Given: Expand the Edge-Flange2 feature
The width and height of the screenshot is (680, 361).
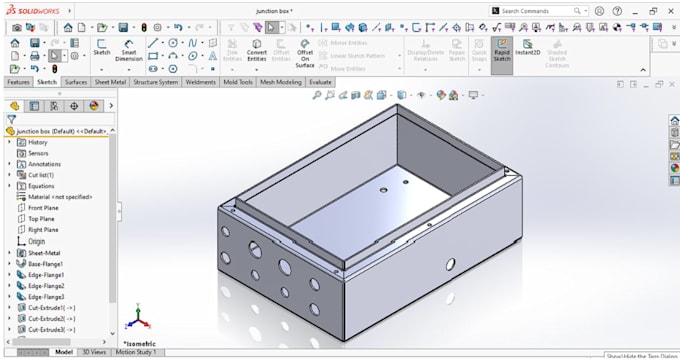Looking at the screenshot, I should tap(9, 286).
